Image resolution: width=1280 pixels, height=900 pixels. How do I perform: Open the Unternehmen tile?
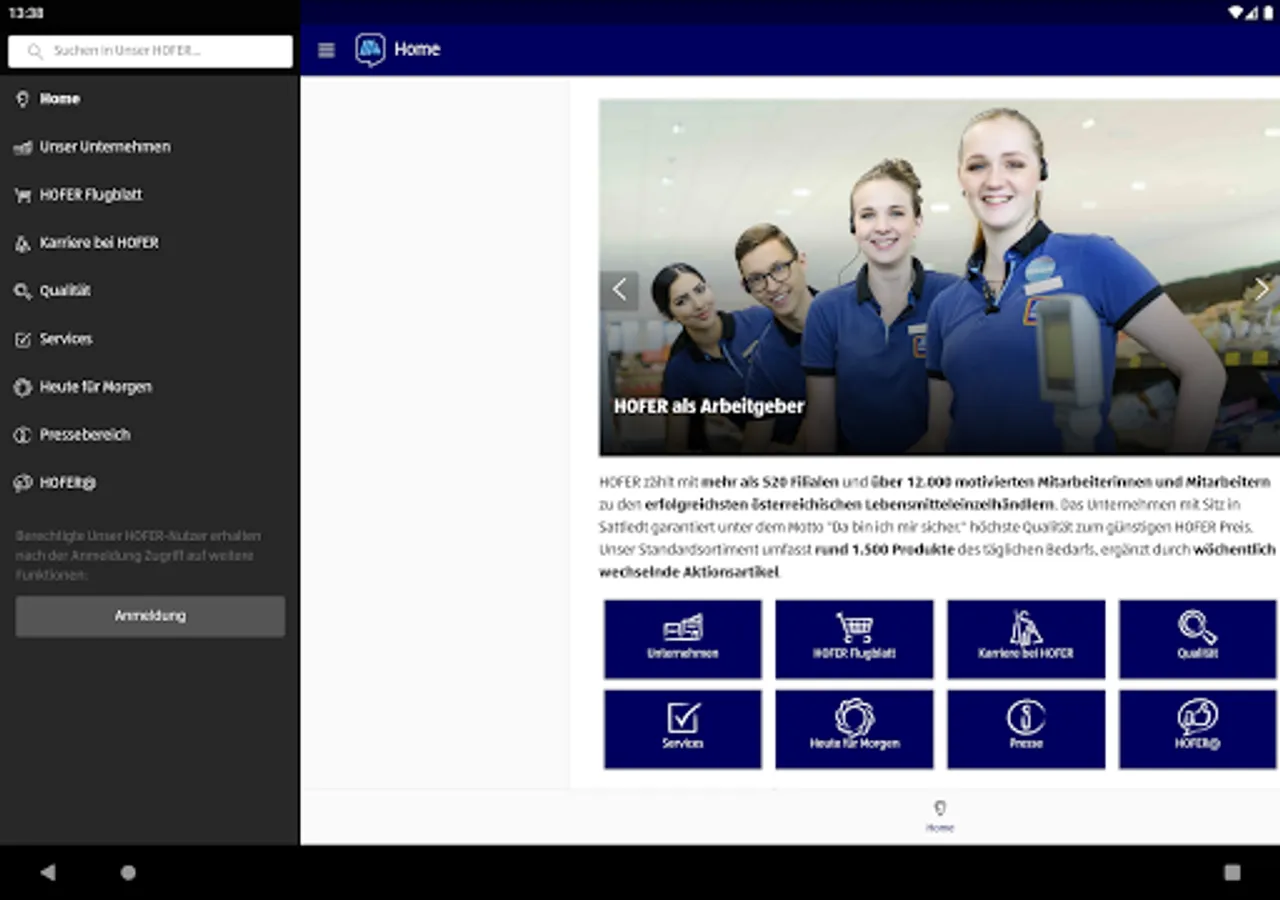coord(683,639)
